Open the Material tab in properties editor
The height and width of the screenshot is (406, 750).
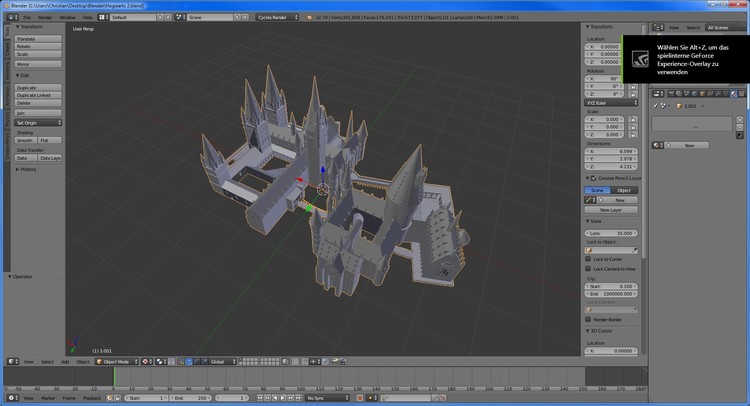click(x=733, y=94)
